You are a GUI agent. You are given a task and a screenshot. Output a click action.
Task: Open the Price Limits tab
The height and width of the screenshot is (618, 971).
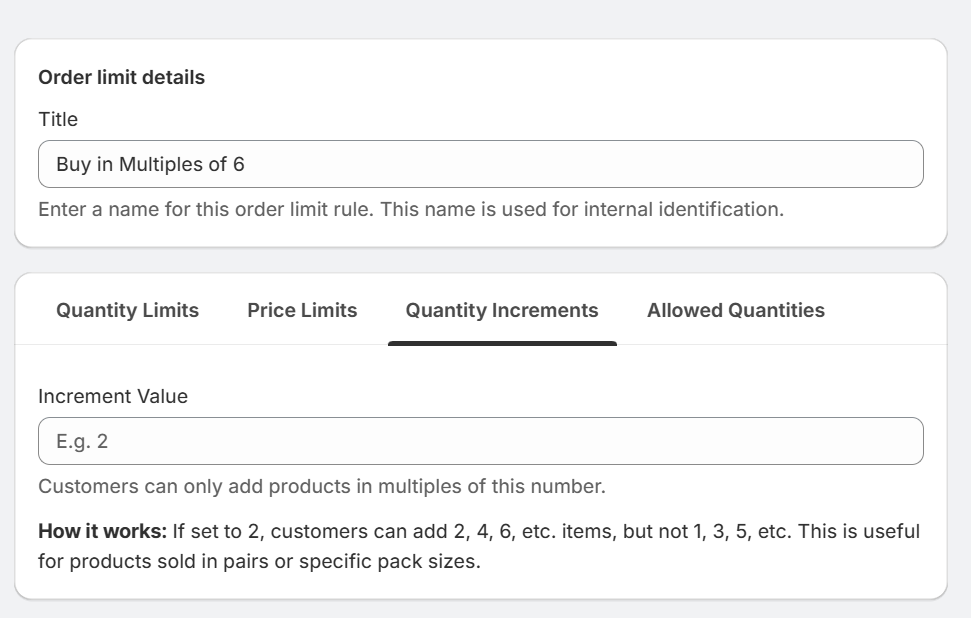(302, 310)
